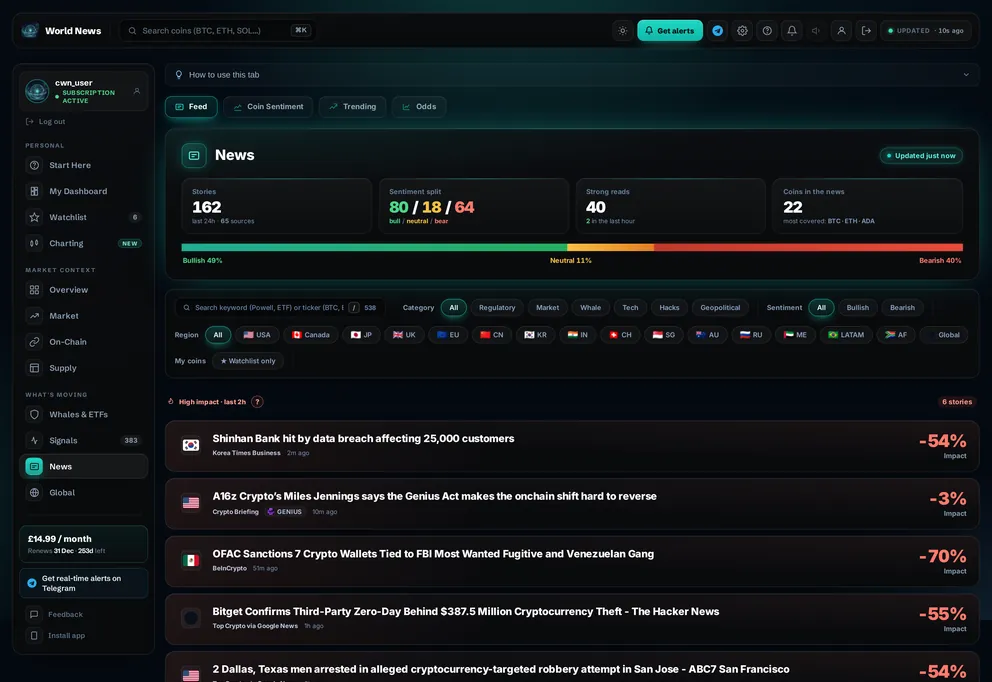Open On-Chain in the sidebar
The image size is (992, 682).
84,342
